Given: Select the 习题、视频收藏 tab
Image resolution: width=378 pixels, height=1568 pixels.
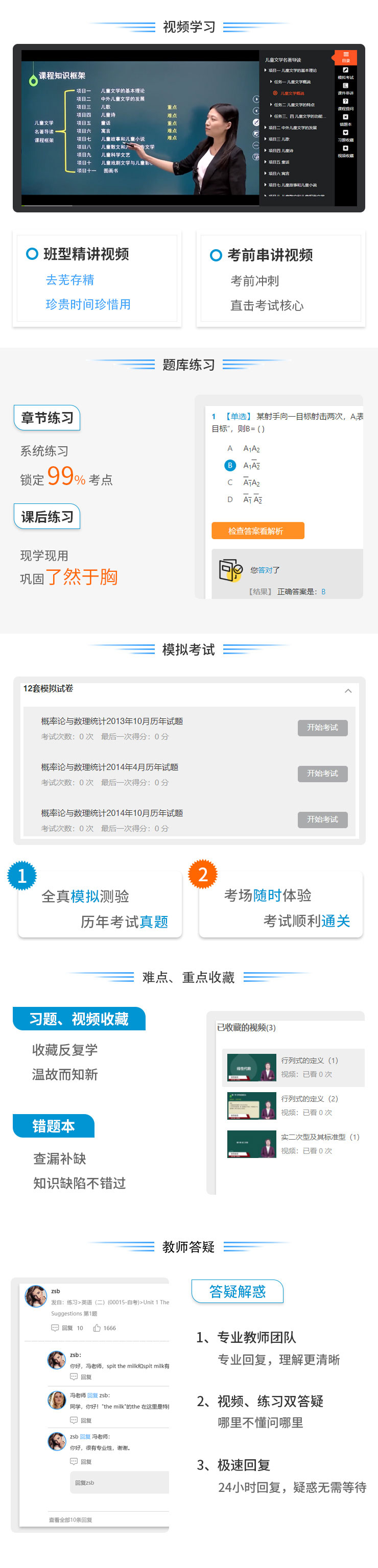Looking at the screenshot, I should [x=79, y=1018].
